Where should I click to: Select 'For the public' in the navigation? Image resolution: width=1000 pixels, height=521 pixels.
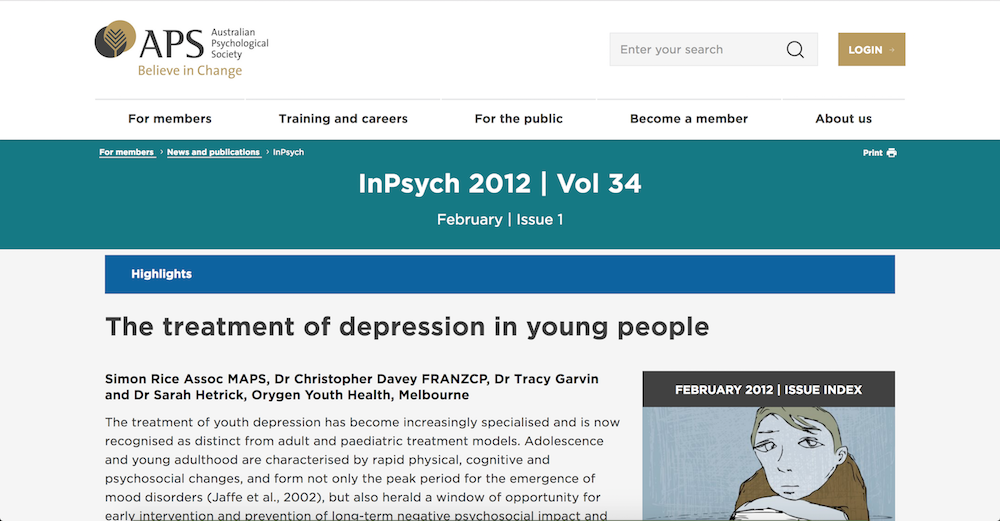518,119
